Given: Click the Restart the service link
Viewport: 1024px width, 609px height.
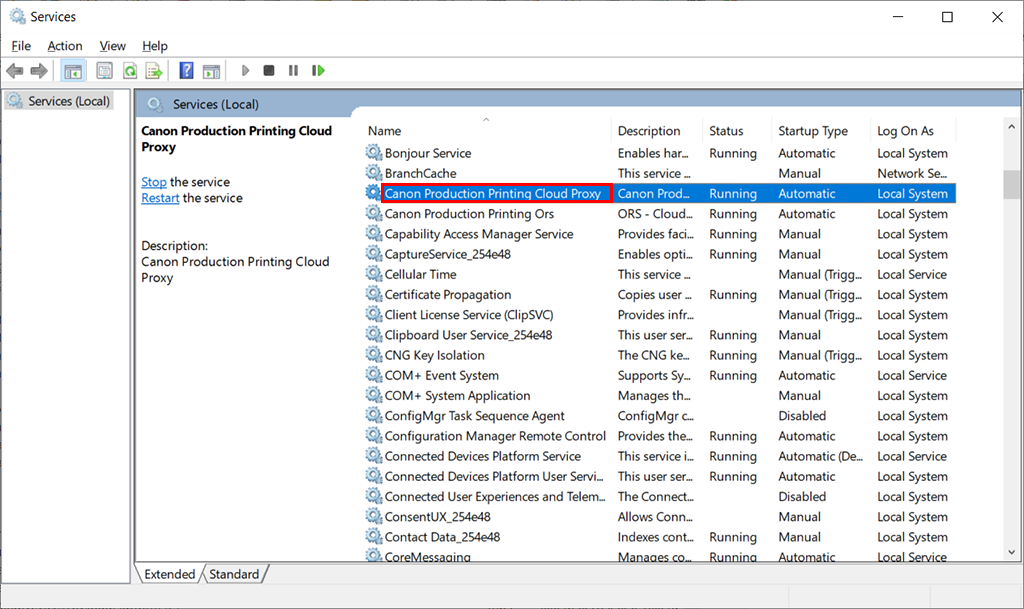Looking at the screenshot, I should 160,198.
